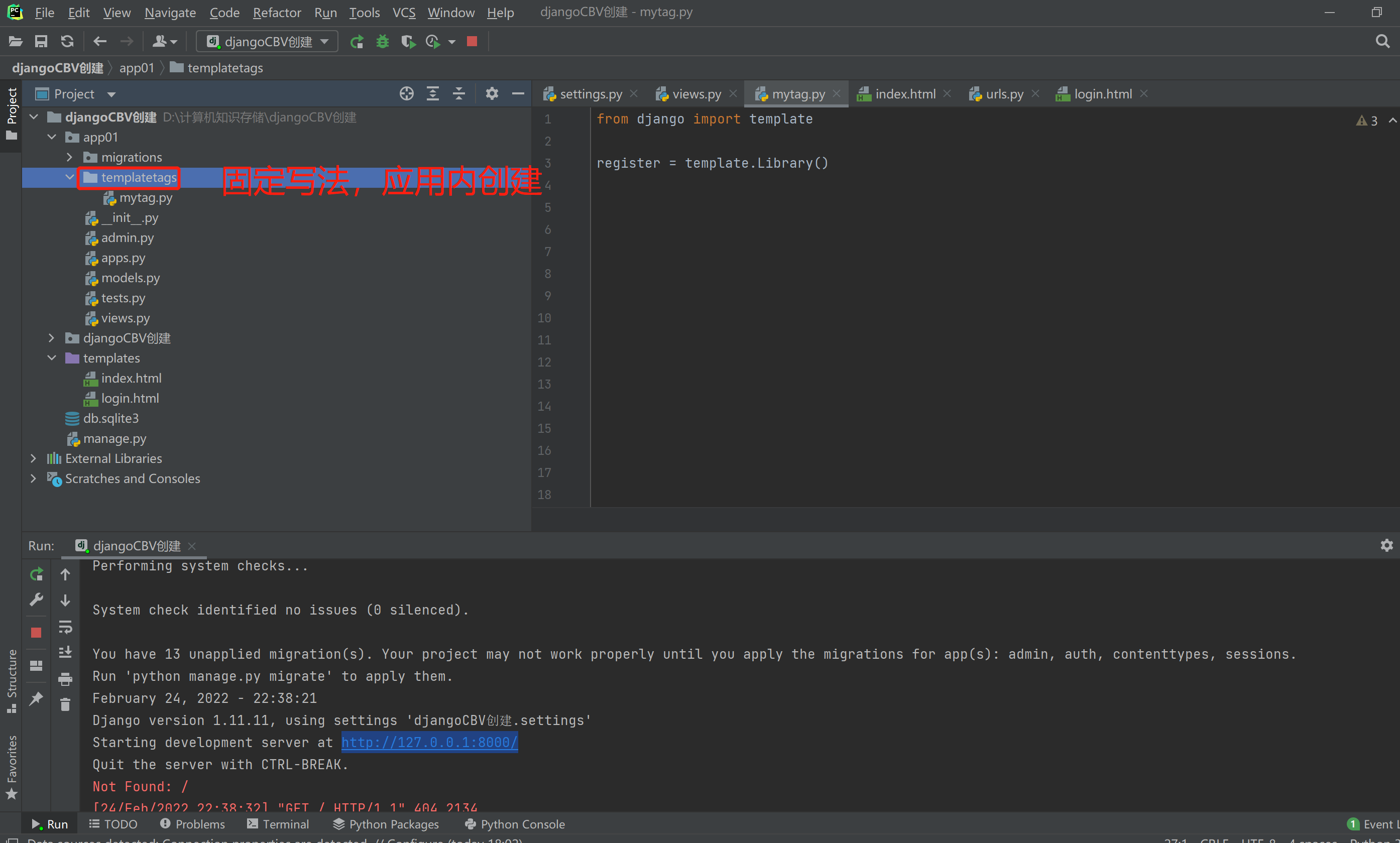
Task: Open Project panel gear settings
Action: pos(492,94)
